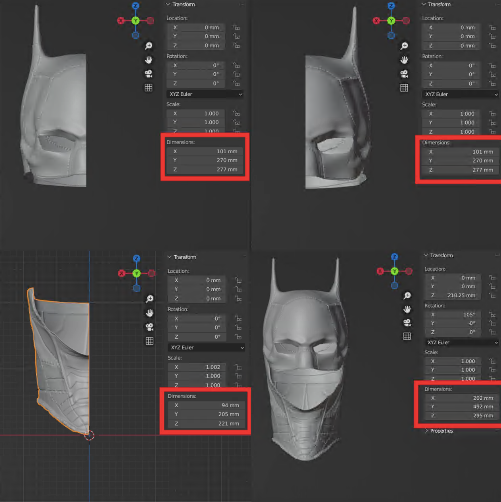This screenshot has height=502, width=501.
Task: Click green Y gizmo axis in bottom-left neck-piece screenshot
Action: [136, 273]
